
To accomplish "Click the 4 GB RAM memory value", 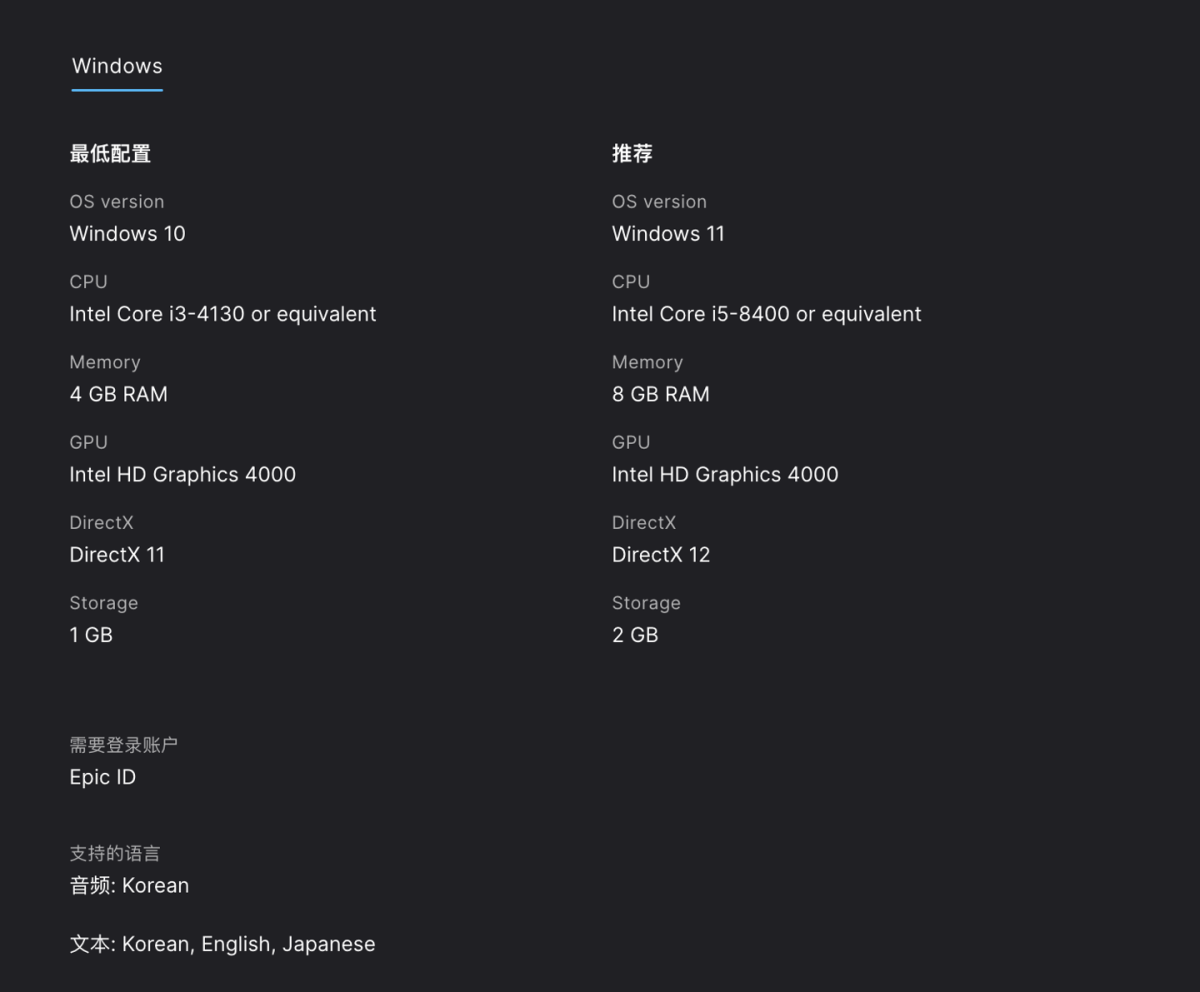I will 118,394.
